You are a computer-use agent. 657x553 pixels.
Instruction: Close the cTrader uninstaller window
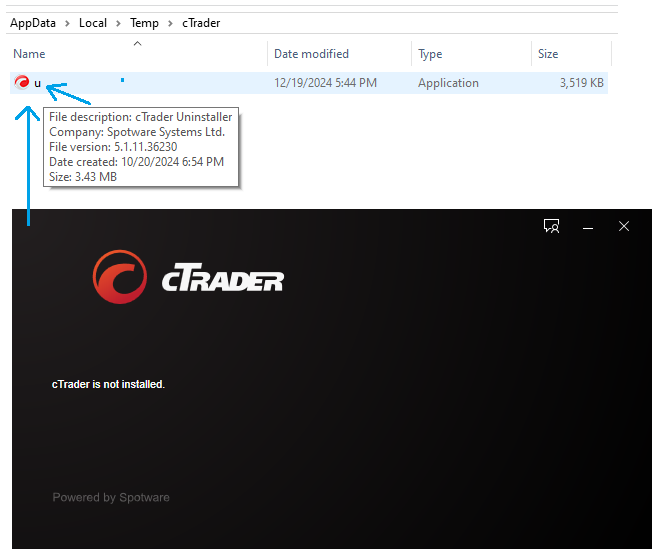624,226
